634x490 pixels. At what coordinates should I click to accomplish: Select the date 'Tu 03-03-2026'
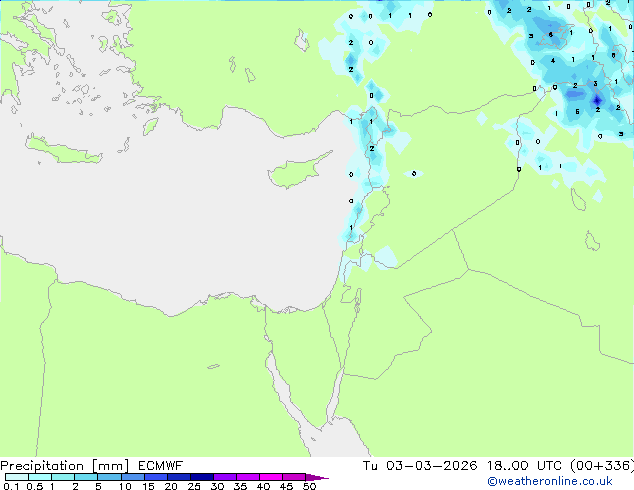click(x=420, y=466)
